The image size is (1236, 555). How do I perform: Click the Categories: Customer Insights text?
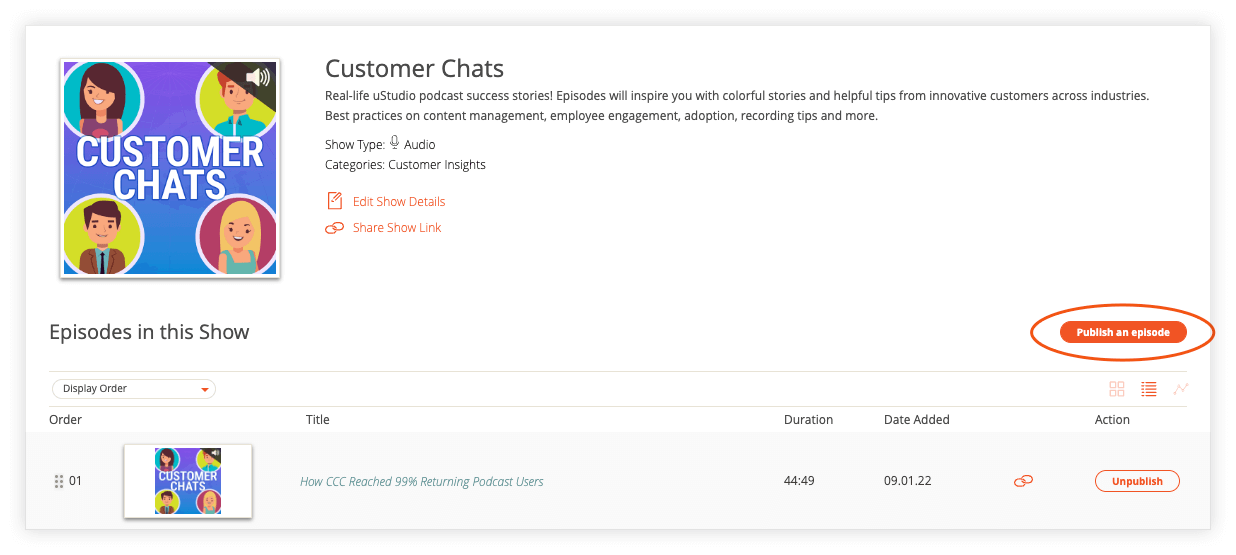click(x=405, y=165)
